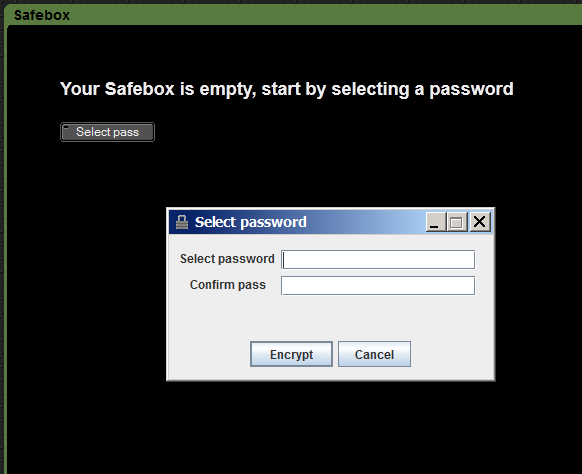Click the Encrypt button

(291, 354)
